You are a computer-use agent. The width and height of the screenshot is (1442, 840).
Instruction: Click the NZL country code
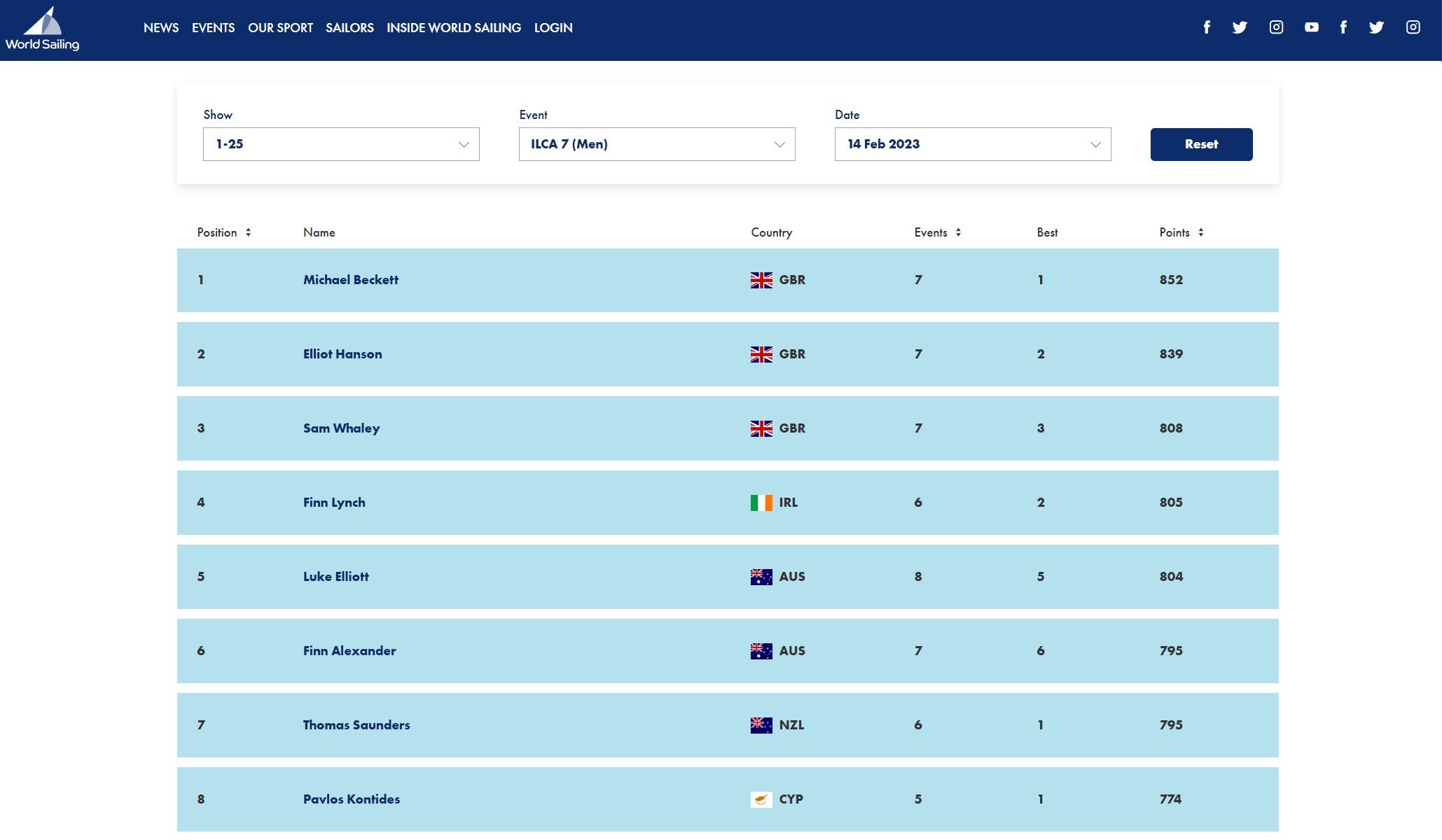791,725
